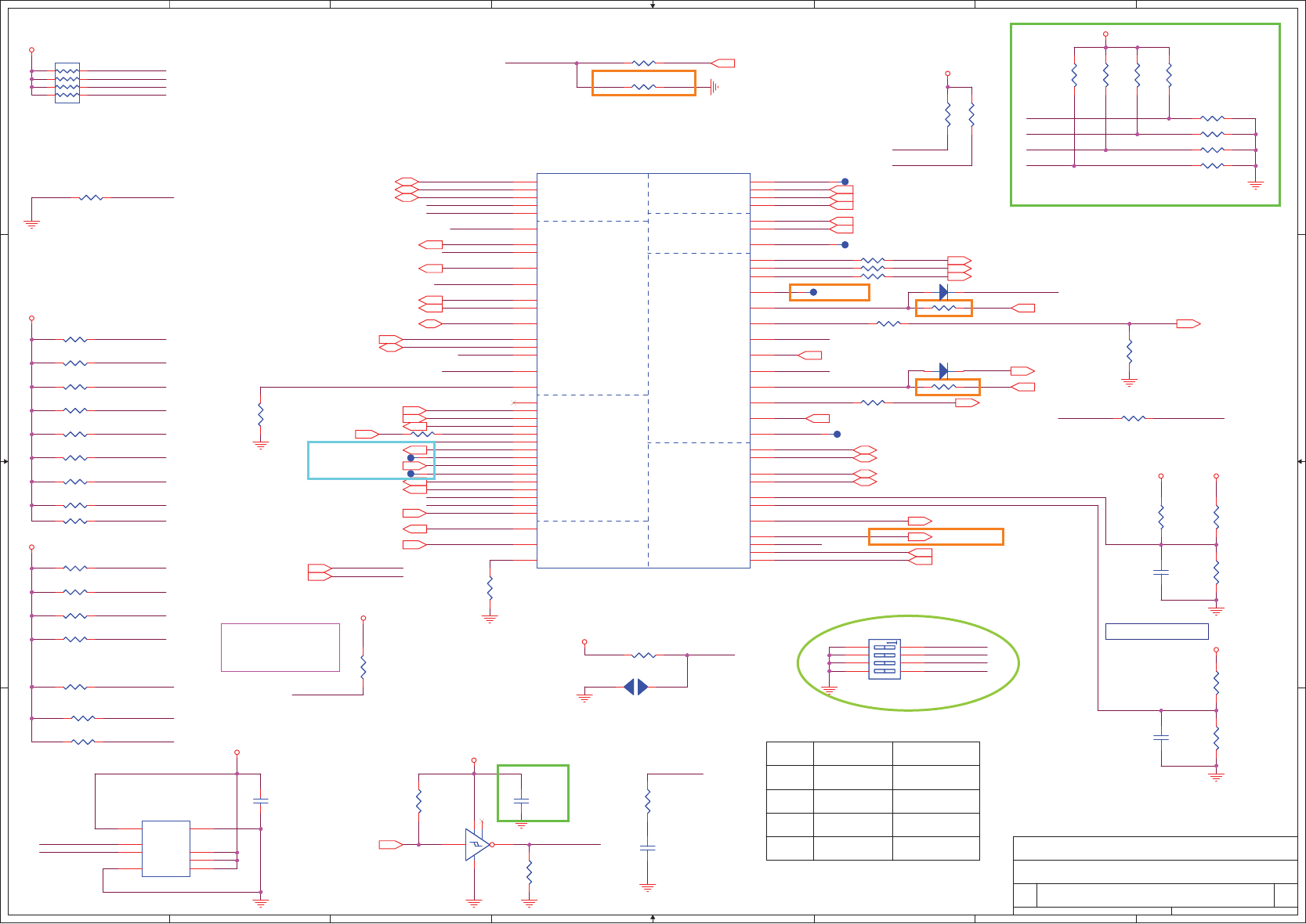Click the small blue-outlined empty rectangle at right

1156,631
